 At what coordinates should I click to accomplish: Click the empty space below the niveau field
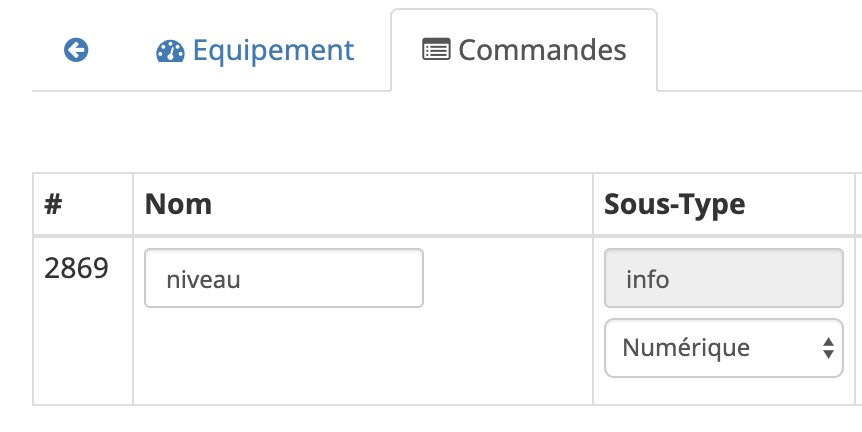[x=363, y=356]
